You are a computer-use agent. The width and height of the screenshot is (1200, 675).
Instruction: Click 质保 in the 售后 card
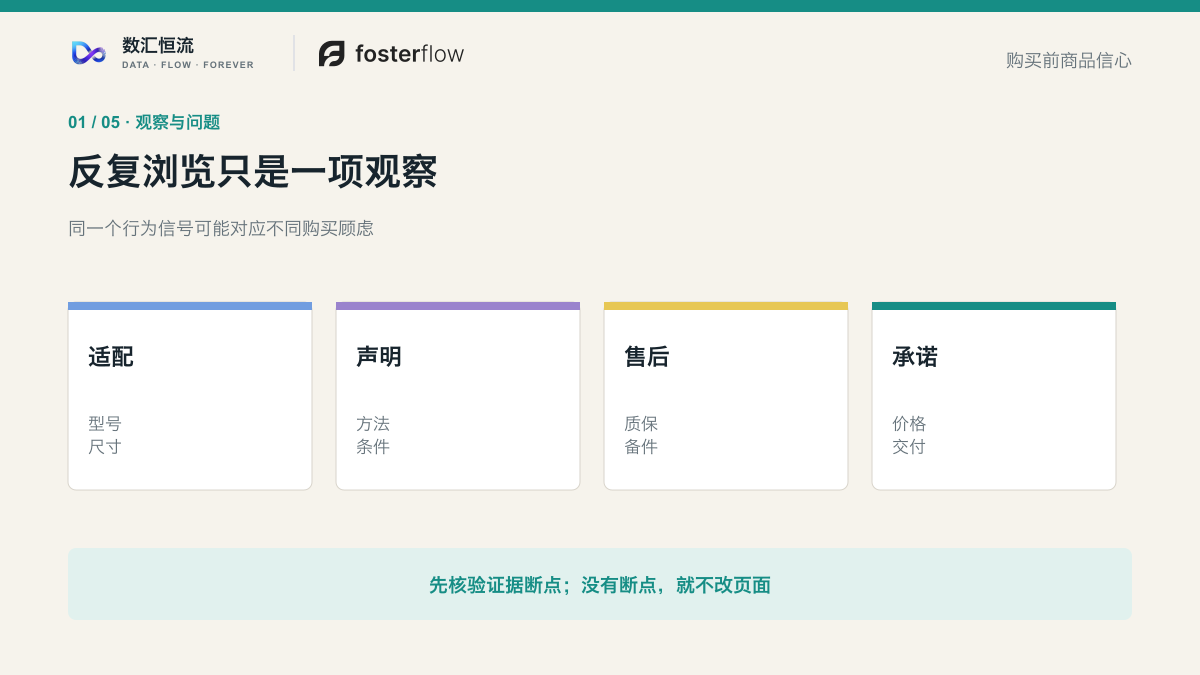[x=641, y=424]
